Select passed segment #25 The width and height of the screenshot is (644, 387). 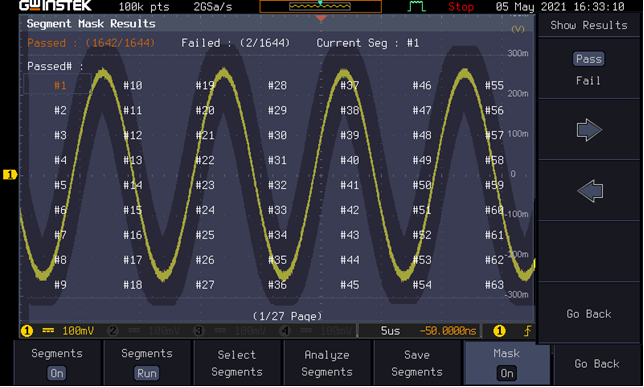tap(205, 235)
